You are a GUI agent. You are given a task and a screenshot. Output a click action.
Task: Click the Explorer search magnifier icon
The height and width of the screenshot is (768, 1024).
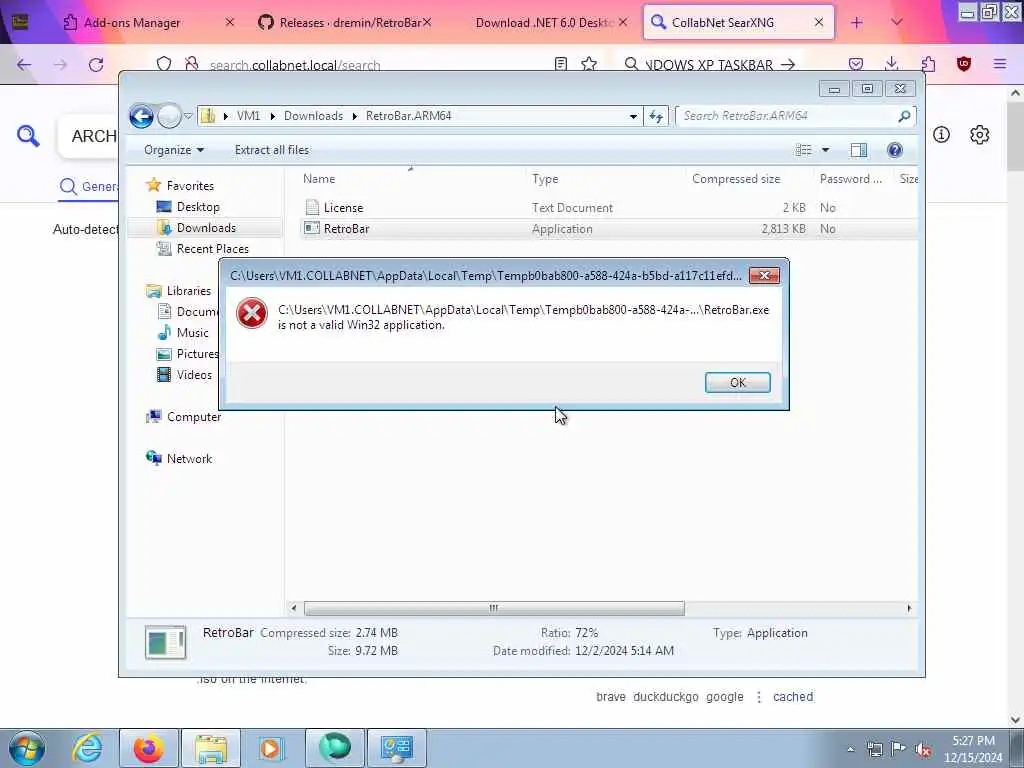pyautogui.click(x=904, y=116)
